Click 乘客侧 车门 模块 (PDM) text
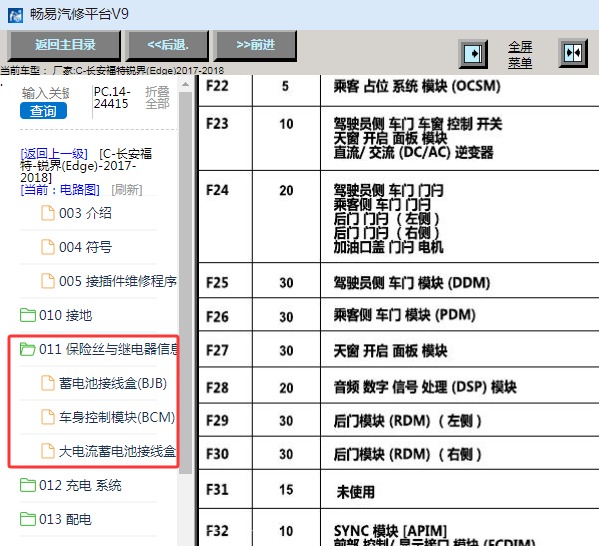Viewport: 599px width, 546px height. pos(405,315)
